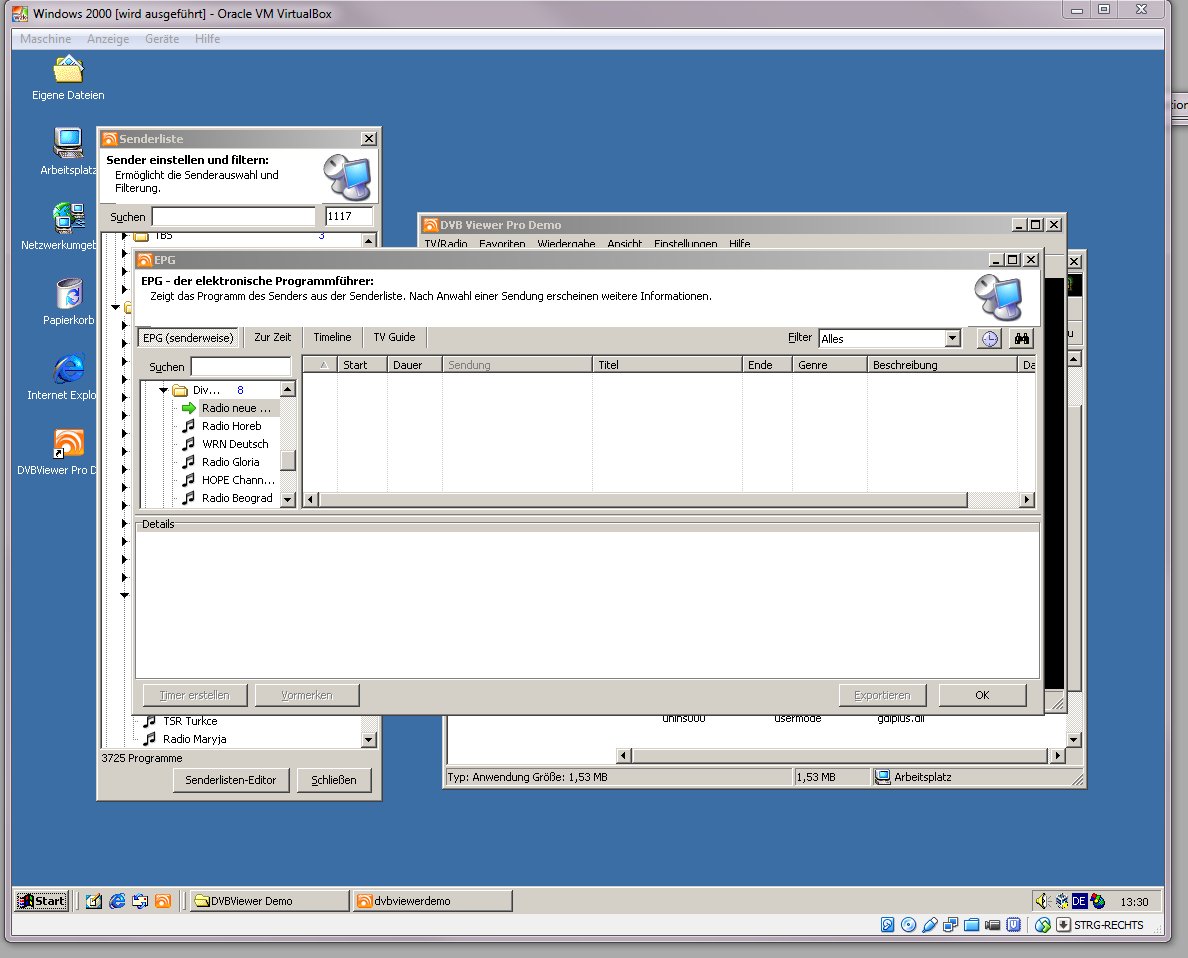1188x958 pixels.
Task: Sort by the Dauer column header
Action: 414,365
